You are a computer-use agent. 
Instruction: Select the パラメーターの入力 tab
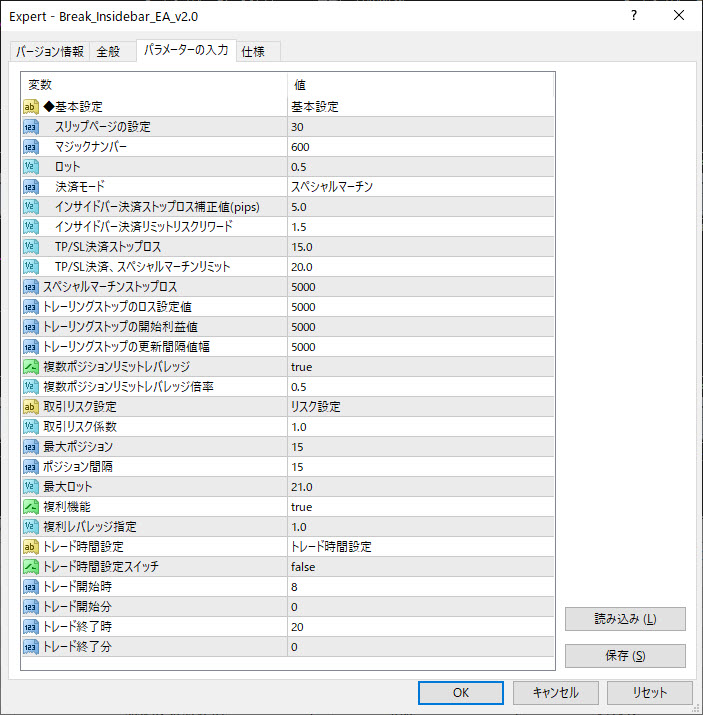click(186, 50)
